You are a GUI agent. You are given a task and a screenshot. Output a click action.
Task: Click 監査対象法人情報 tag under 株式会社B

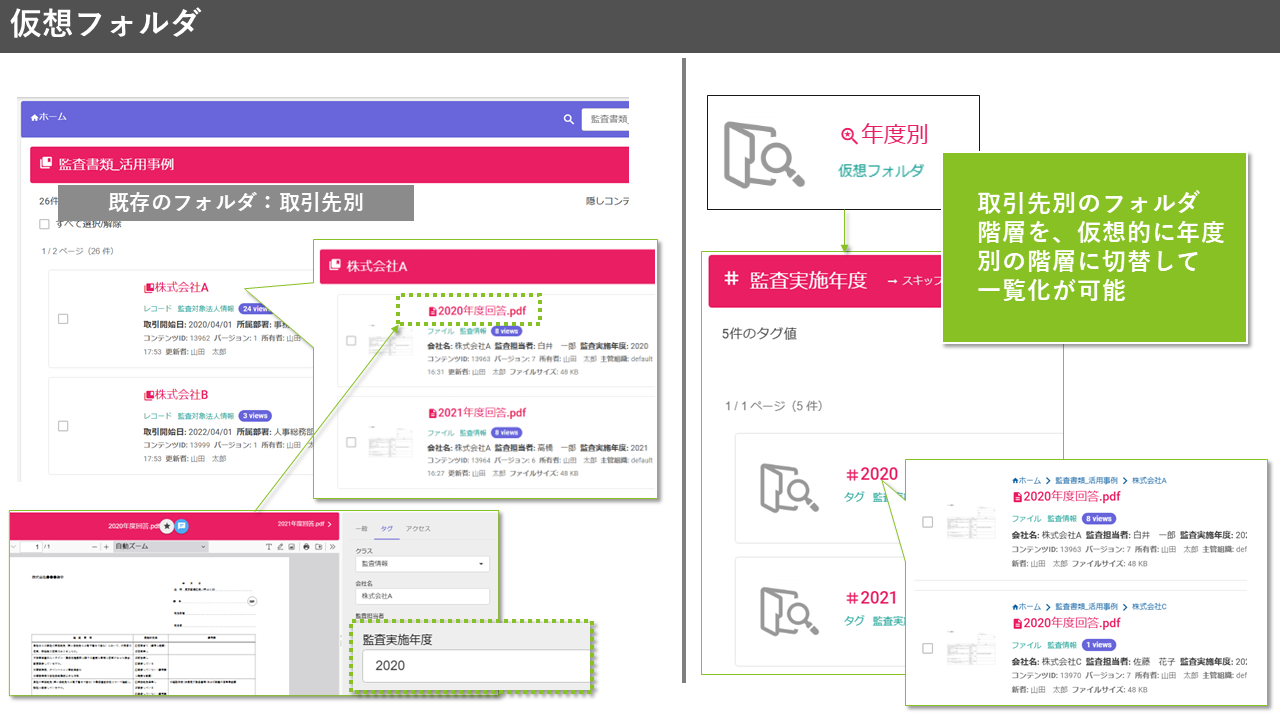206,416
